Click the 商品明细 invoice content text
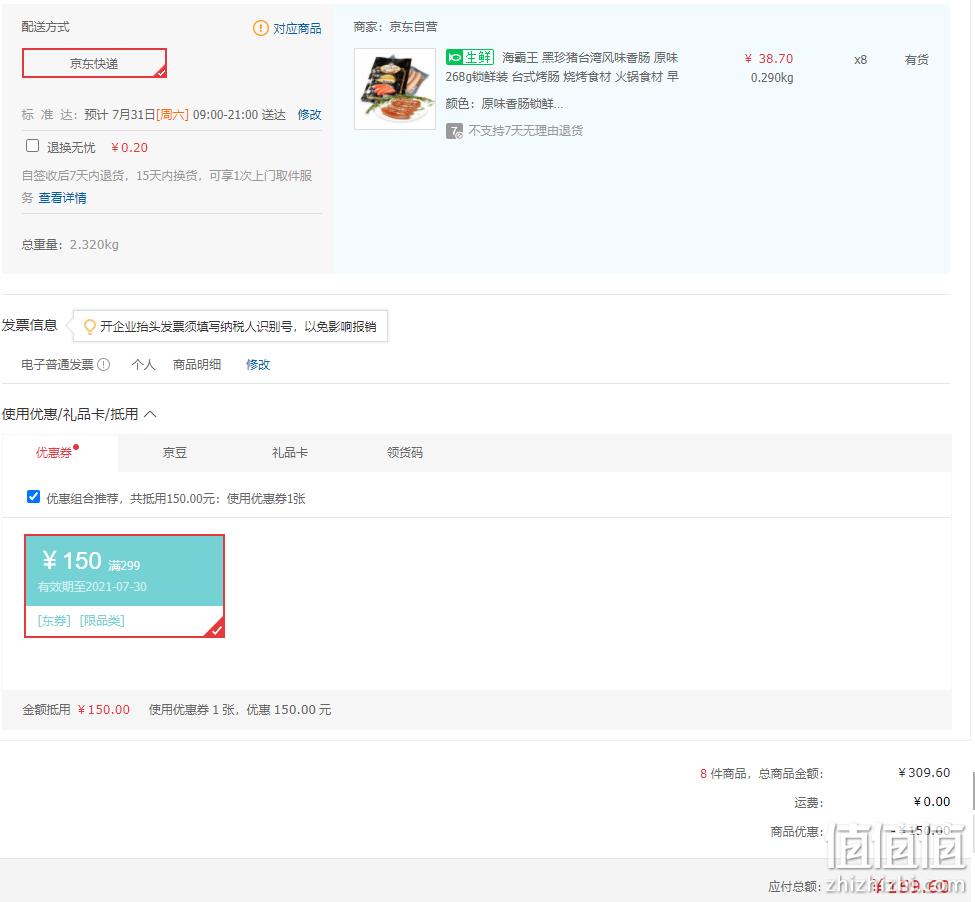The width and height of the screenshot is (975, 902). [x=197, y=364]
